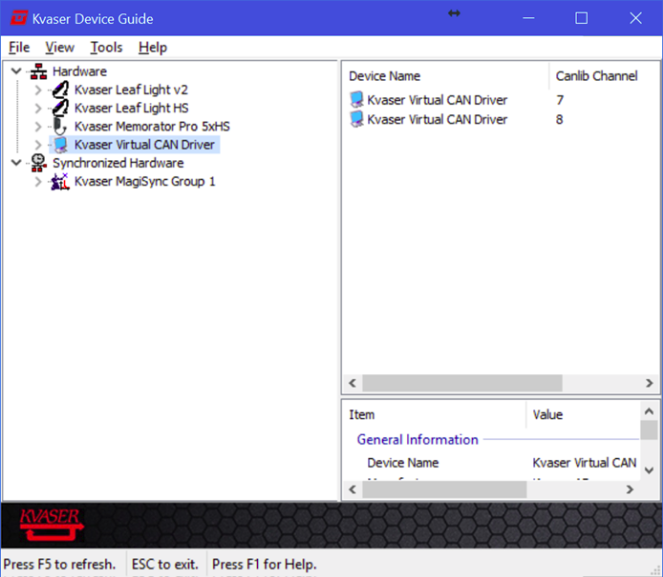The image size is (663, 577).
Task: Expand the Kvaser Virtual CAN Driver node
Action: (x=38, y=145)
